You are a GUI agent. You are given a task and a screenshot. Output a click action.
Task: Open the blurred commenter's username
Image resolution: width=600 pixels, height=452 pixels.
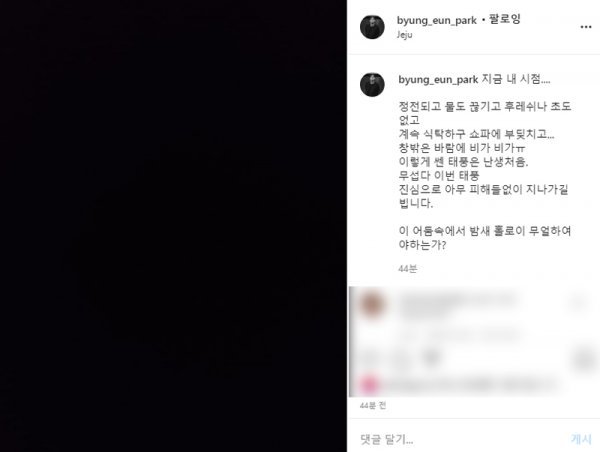[x=457, y=298]
